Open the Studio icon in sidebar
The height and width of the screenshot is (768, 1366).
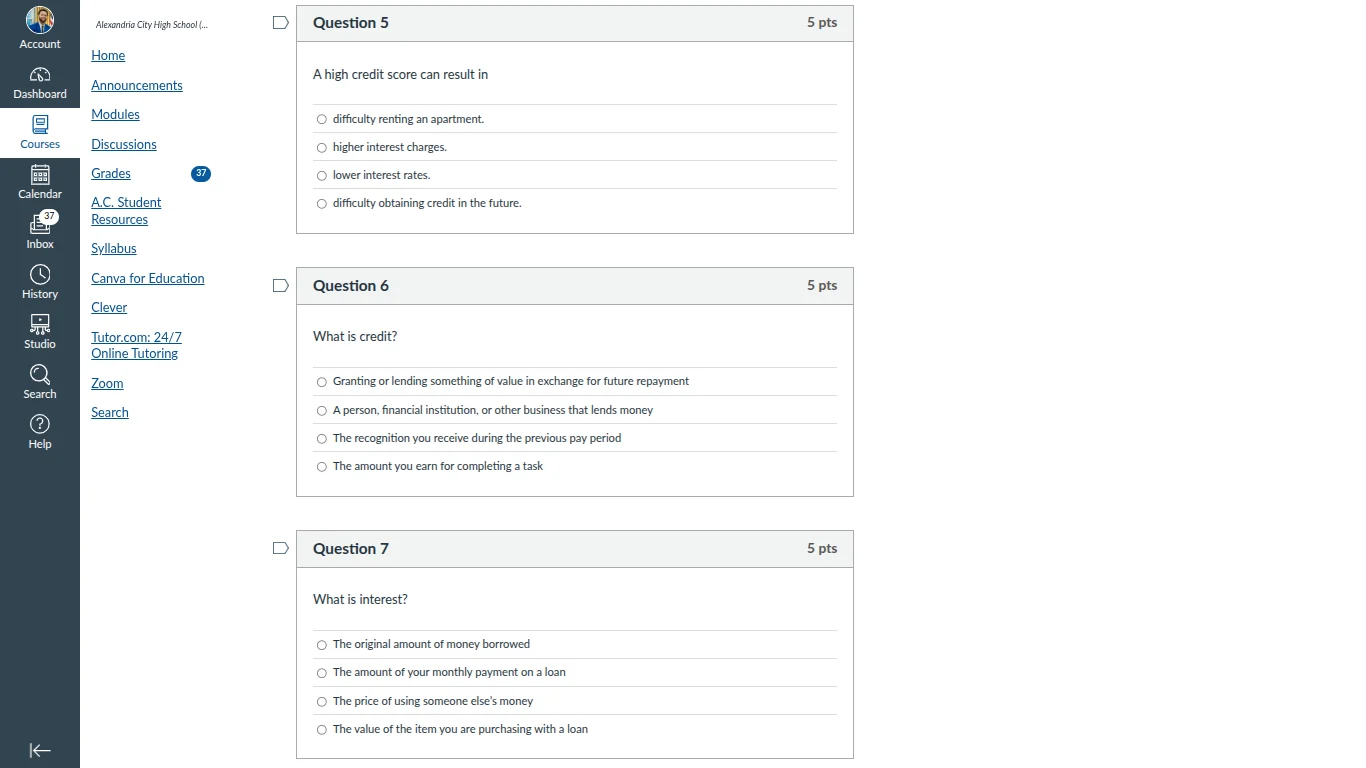(40, 324)
